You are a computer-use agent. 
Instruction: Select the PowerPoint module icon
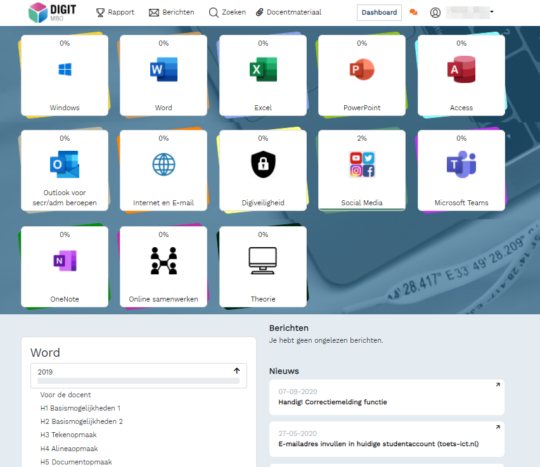click(x=362, y=70)
